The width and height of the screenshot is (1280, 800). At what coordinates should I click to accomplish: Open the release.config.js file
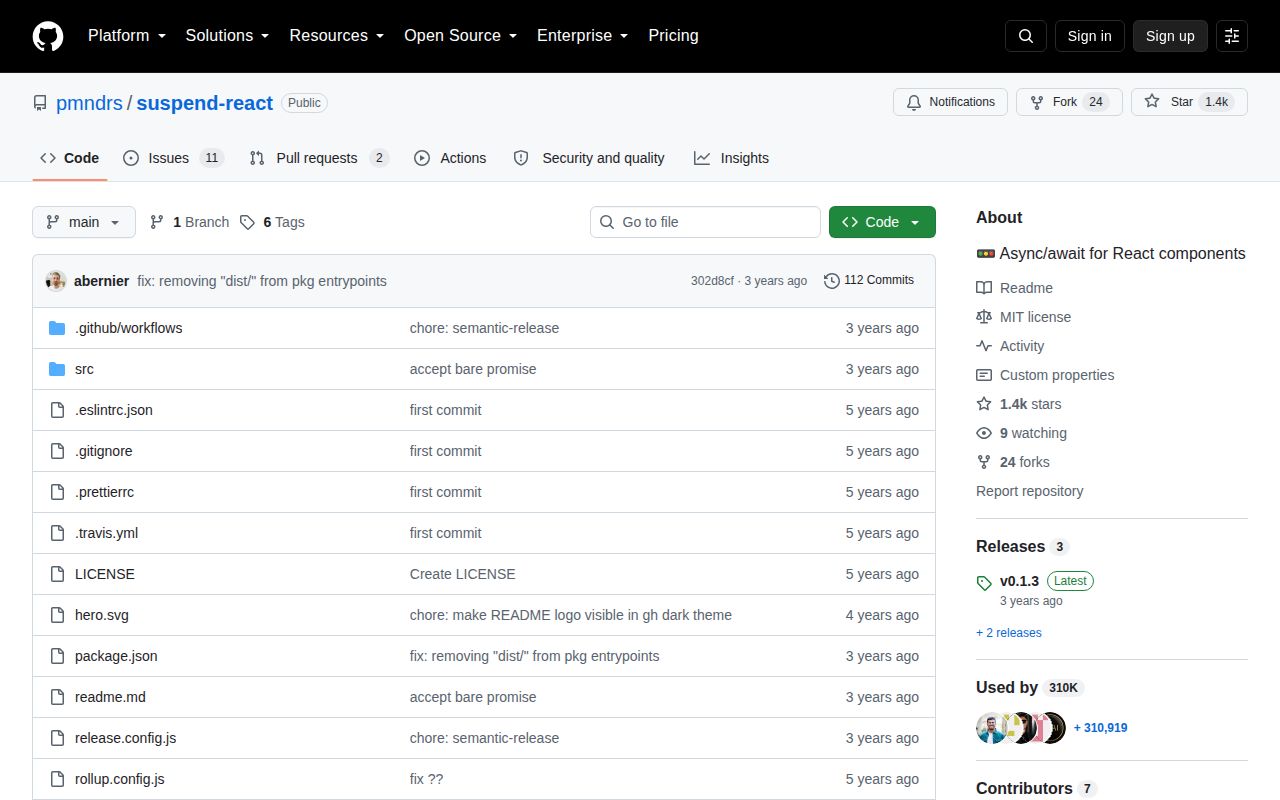[125, 738]
